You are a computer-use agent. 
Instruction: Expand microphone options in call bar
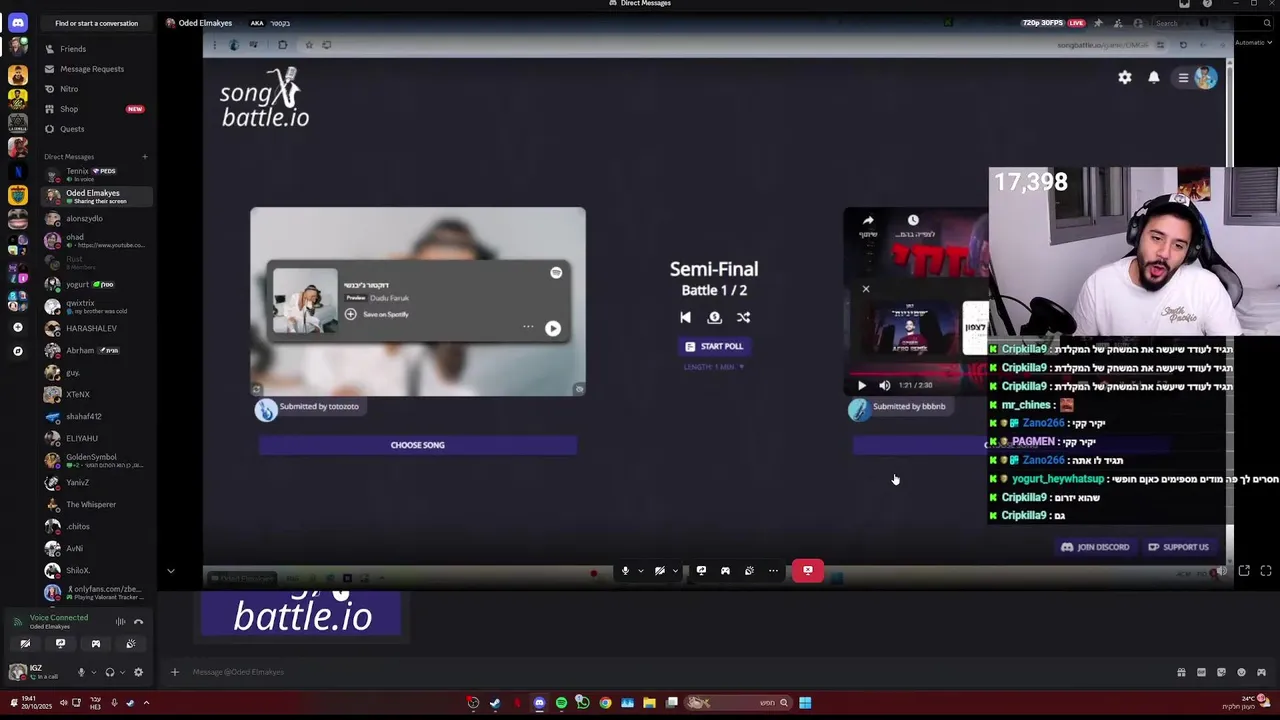[x=641, y=571]
